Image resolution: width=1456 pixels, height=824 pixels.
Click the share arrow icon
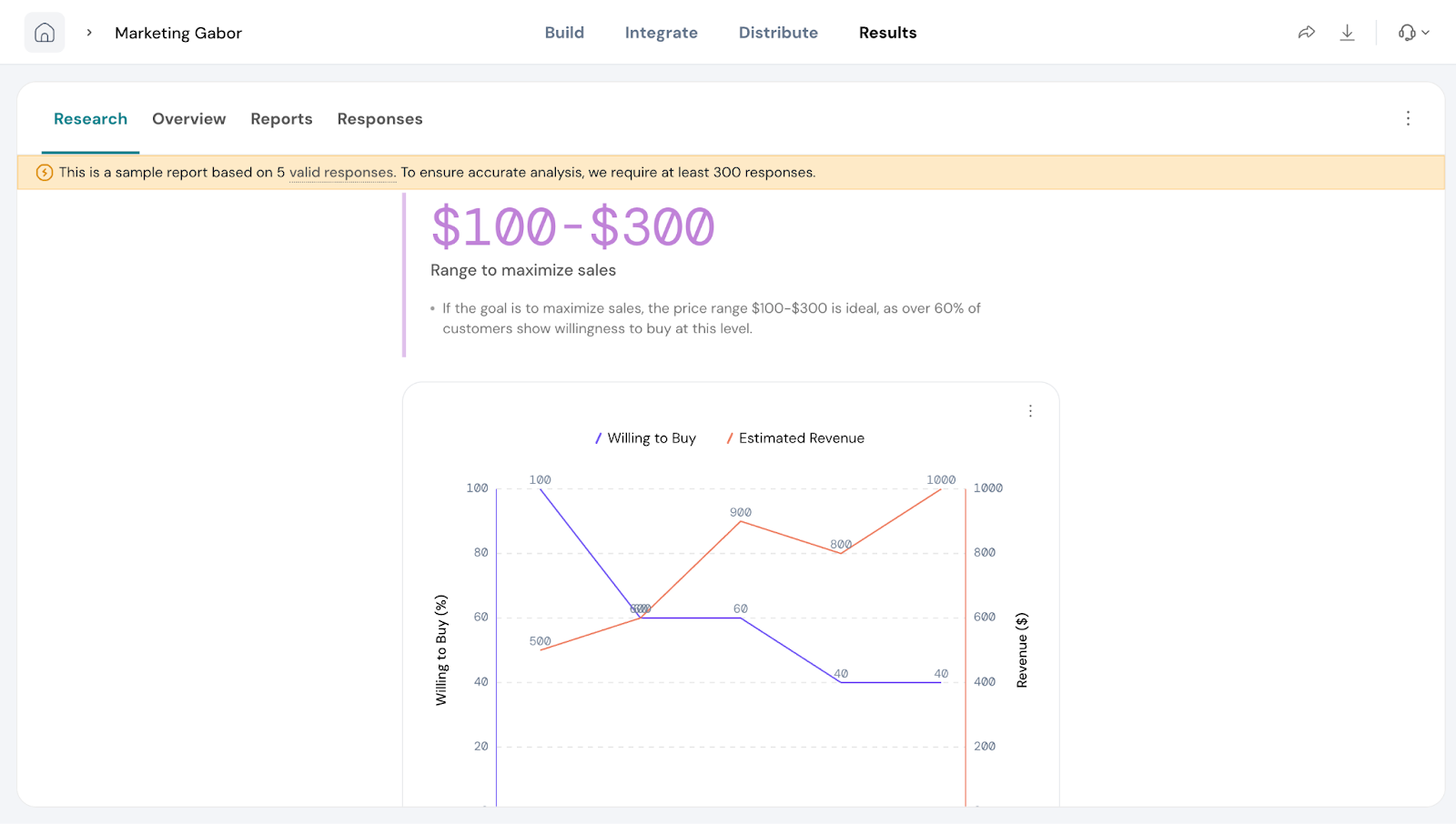(x=1306, y=33)
